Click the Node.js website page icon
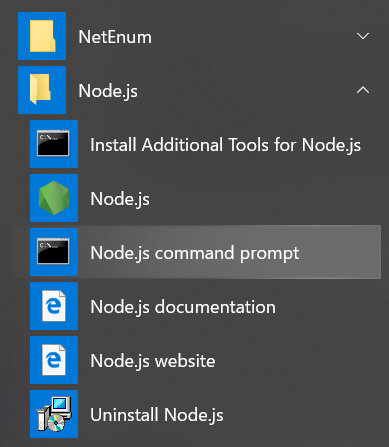 coord(54,360)
